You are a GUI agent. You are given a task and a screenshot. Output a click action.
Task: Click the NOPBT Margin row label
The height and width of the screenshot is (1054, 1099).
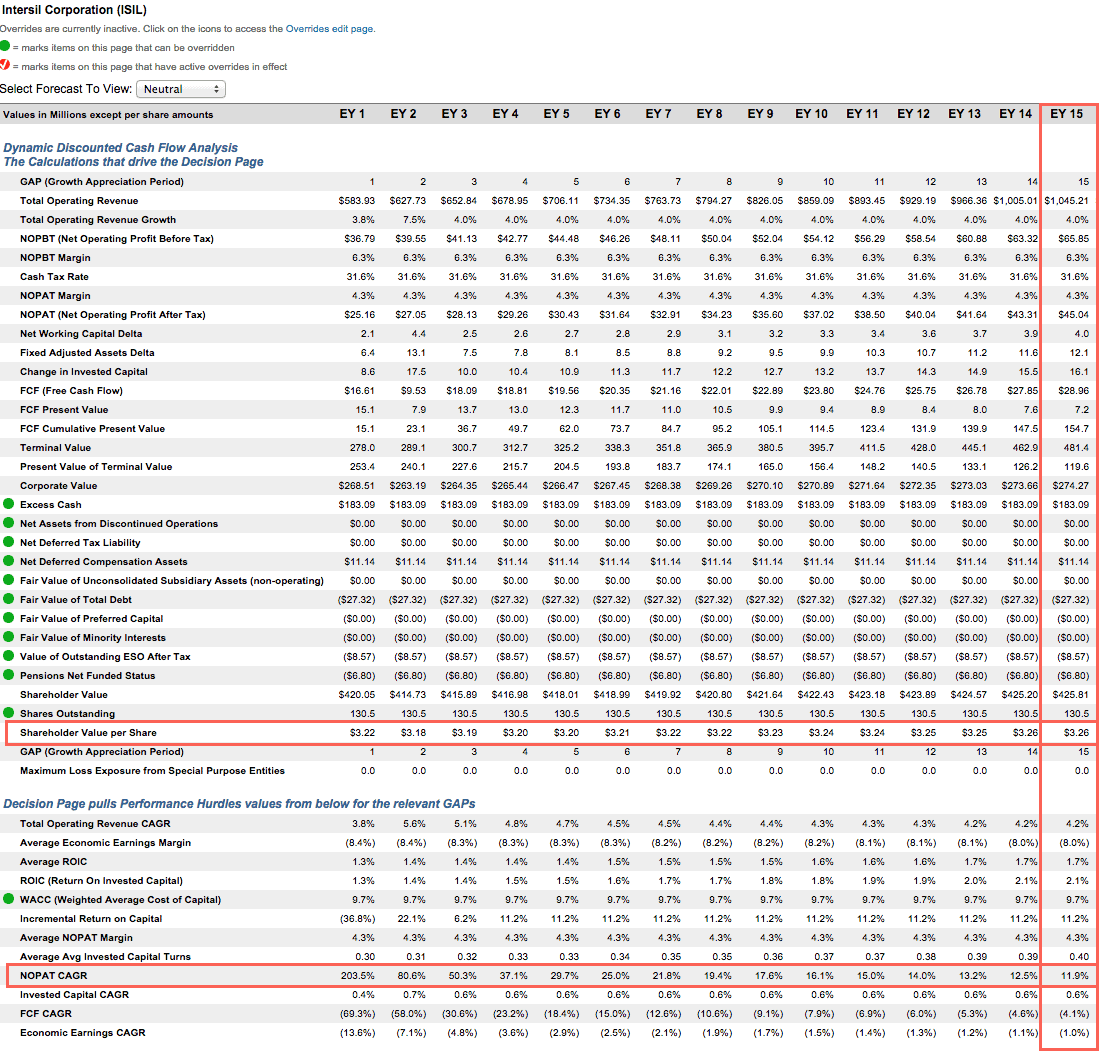pyautogui.click(x=55, y=258)
